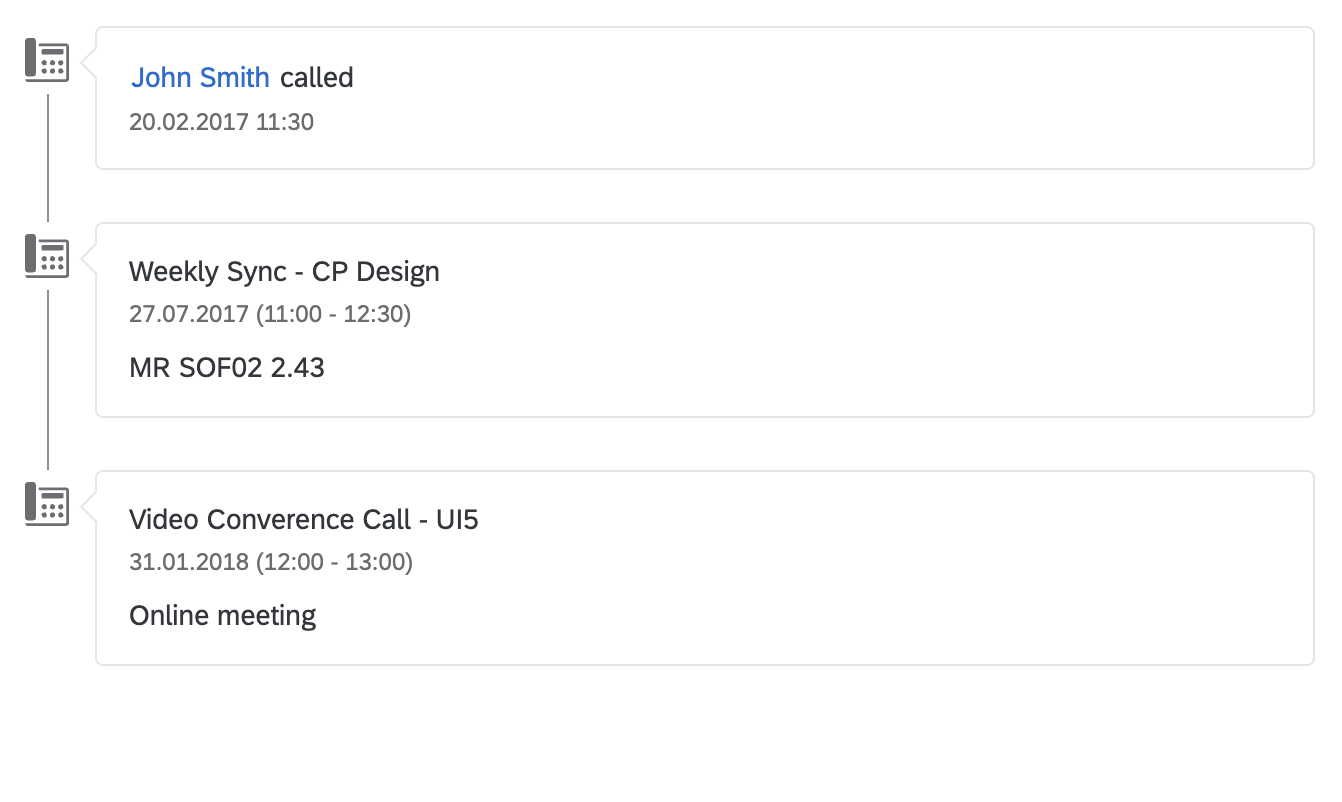
Task: Click the Weekly Sync - CP Design title
Action: tap(284, 271)
